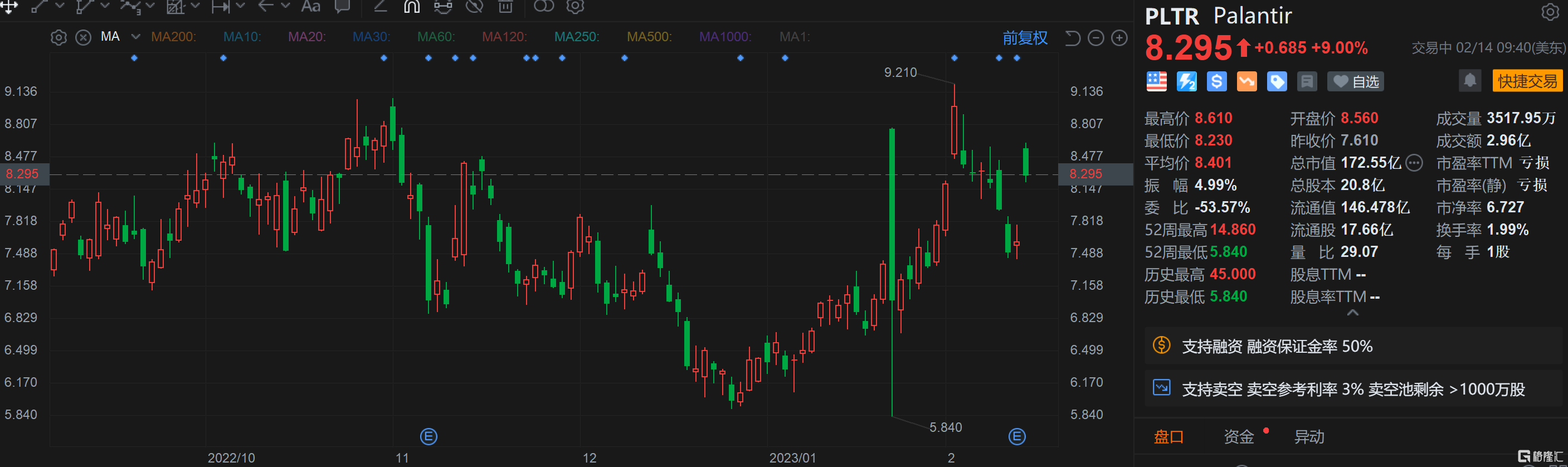Click the overlapping circles compare icon
Image resolution: width=1568 pixels, height=467 pixels.
coord(544,6)
